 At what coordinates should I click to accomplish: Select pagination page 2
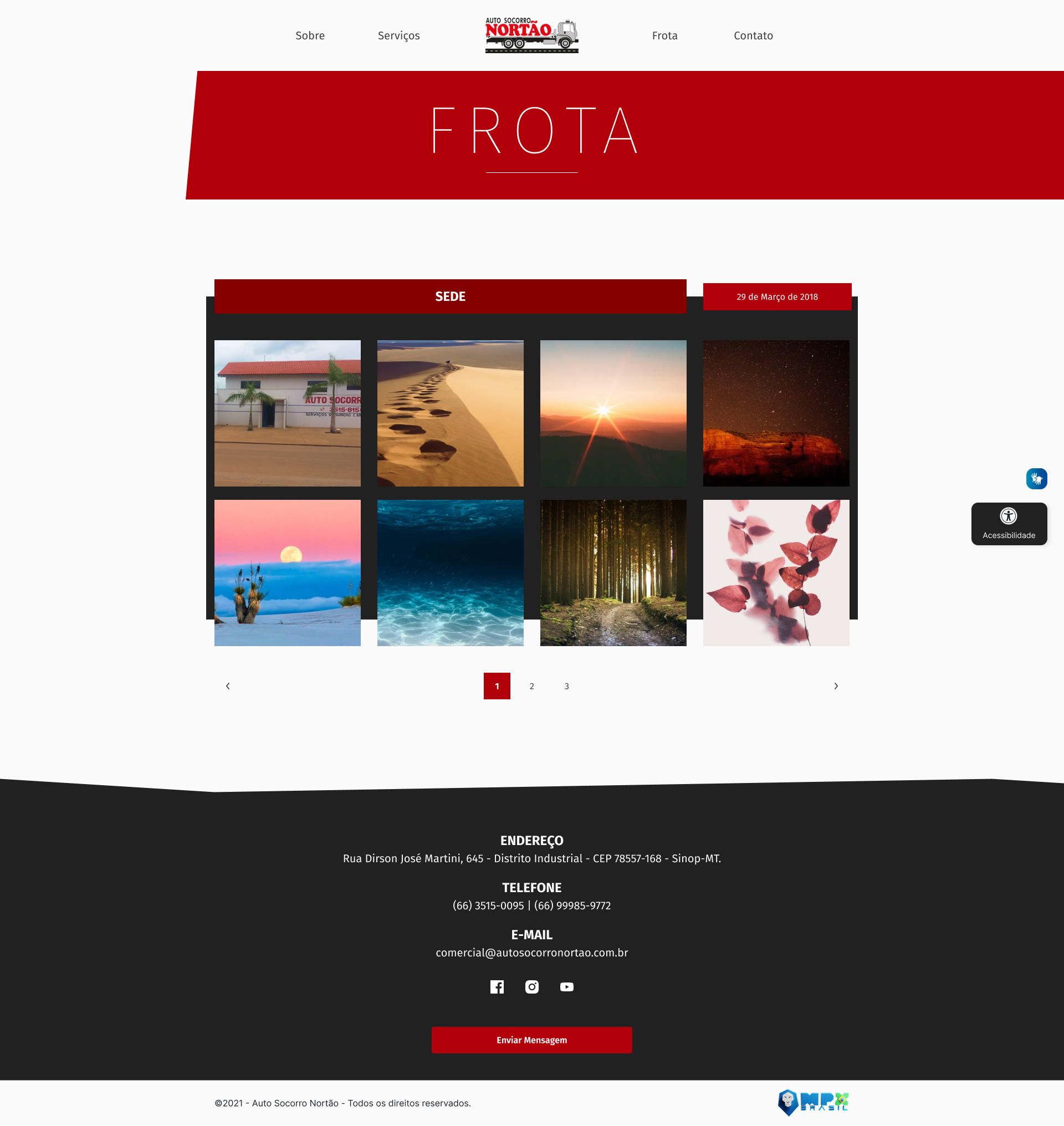(531, 685)
